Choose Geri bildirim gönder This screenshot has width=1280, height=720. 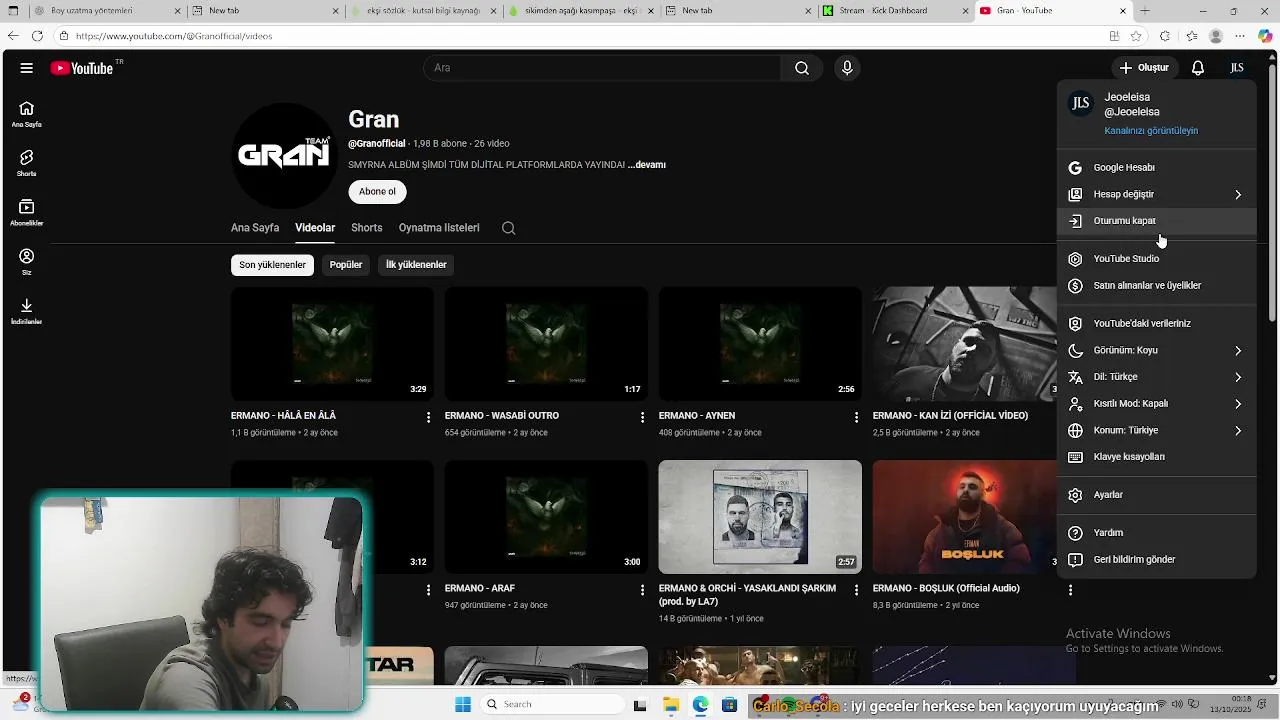[1157, 560]
